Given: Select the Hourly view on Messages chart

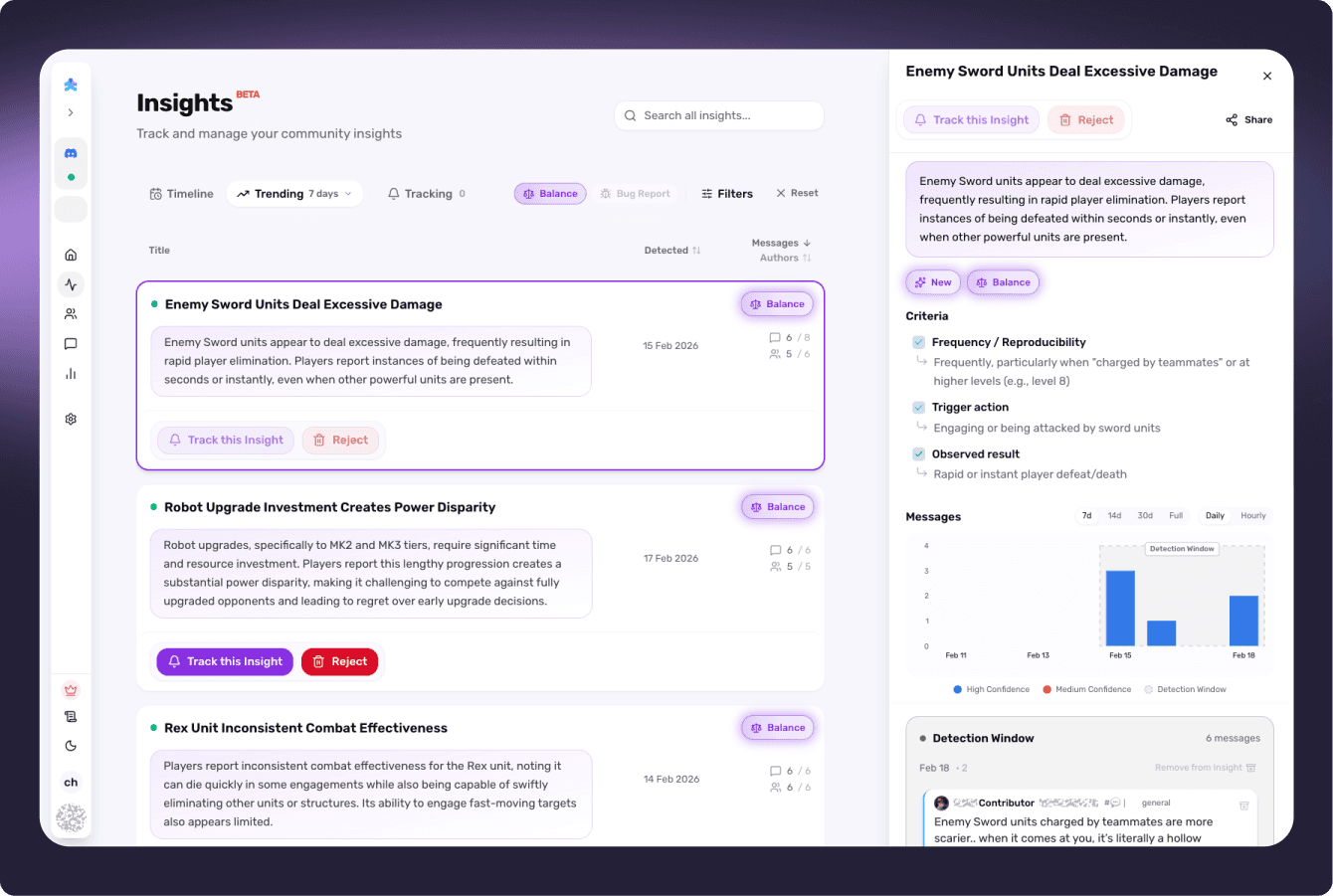Looking at the screenshot, I should tap(1252, 515).
